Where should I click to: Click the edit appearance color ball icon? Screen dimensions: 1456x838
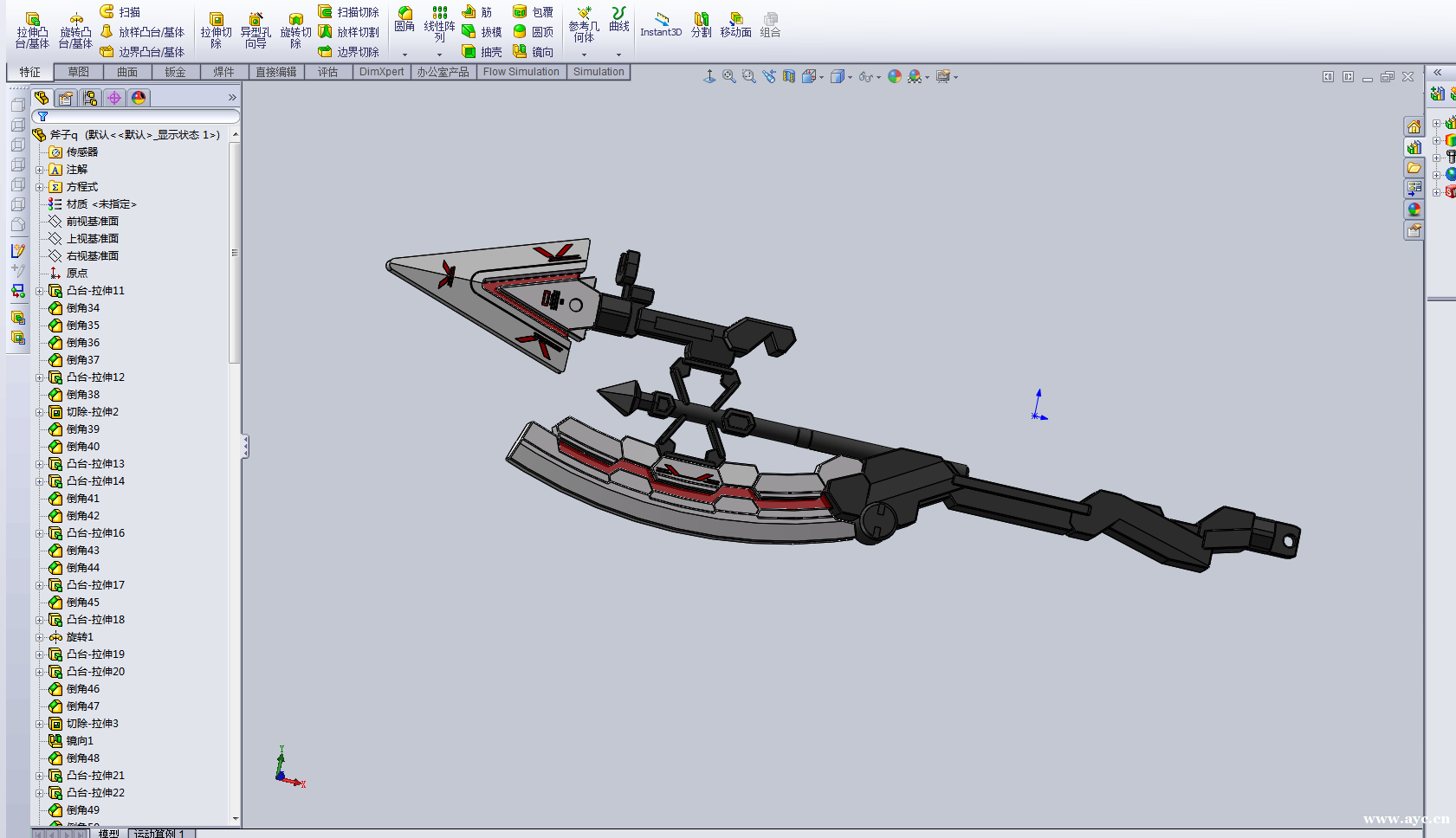tap(895, 77)
